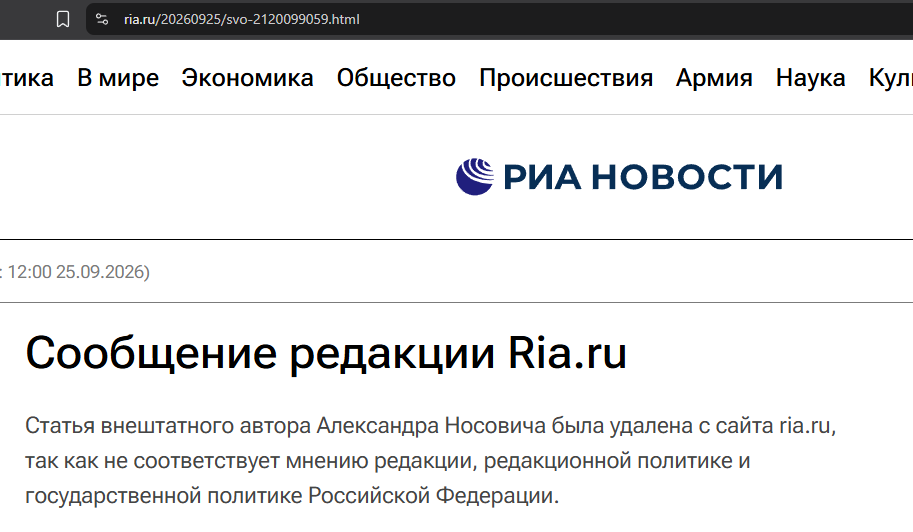Click the headline 'Сообщение редакции Ria.ru'
The width and height of the screenshot is (913, 532).
pos(326,353)
